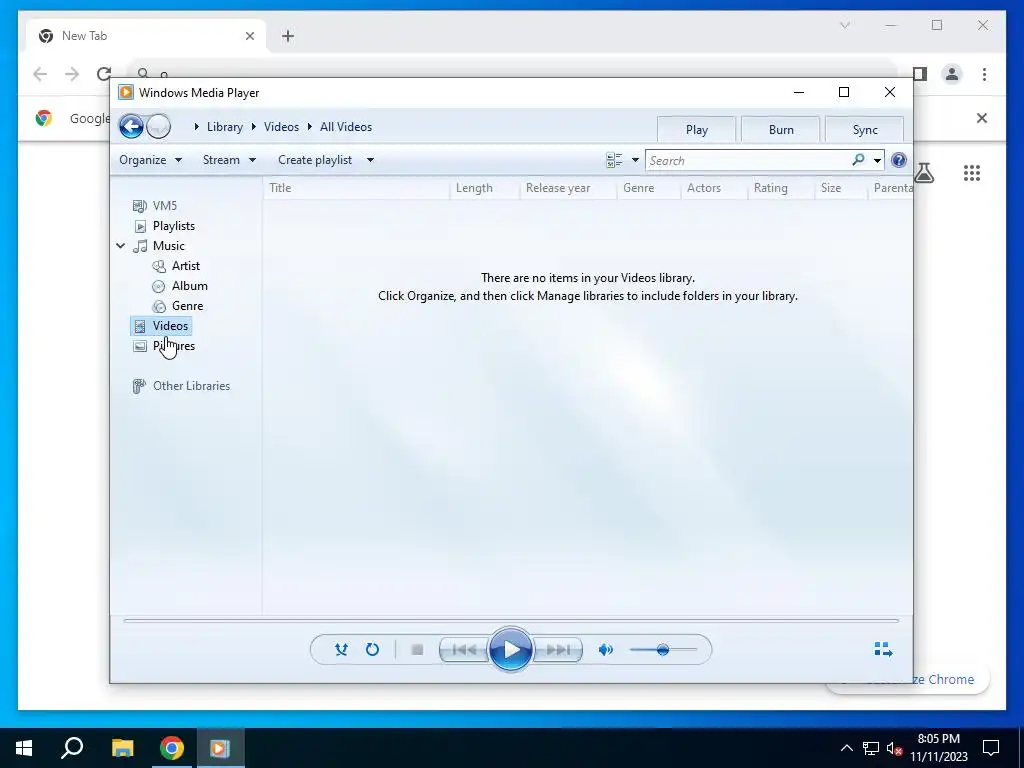Click Create playlist
Image resolution: width=1024 pixels, height=768 pixels.
click(315, 160)
